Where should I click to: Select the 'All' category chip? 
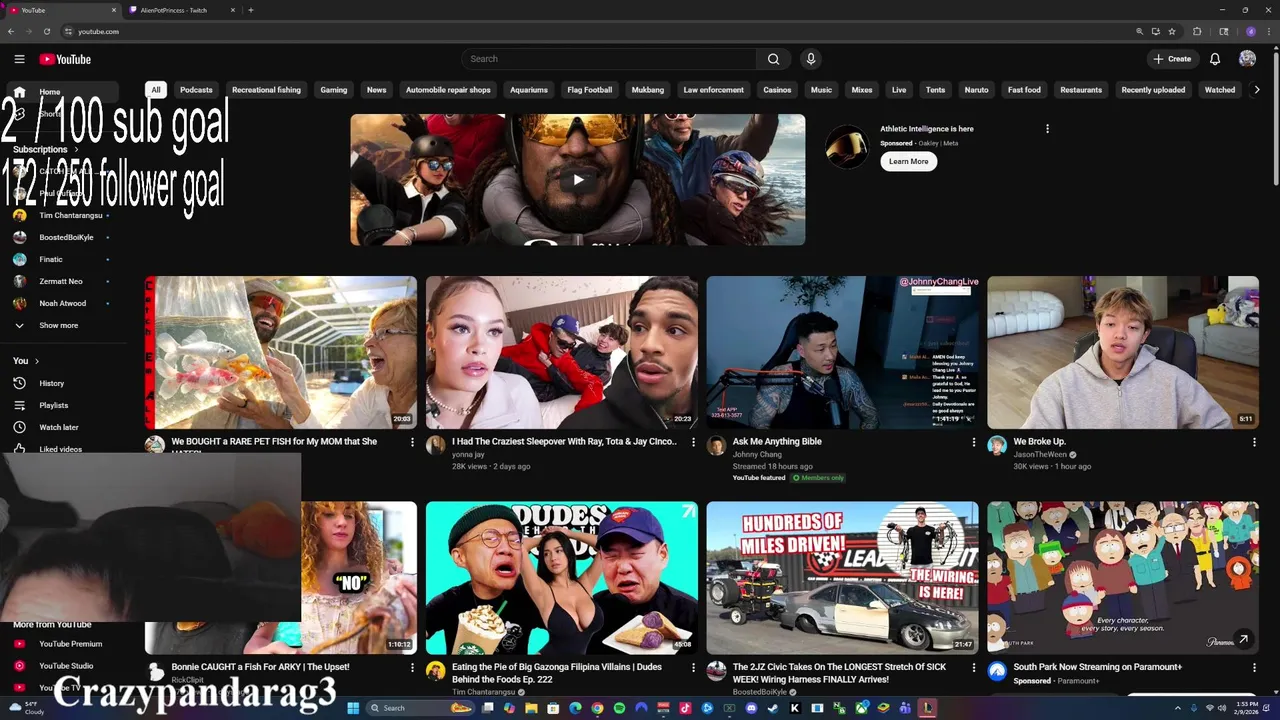tap(156, 90)
